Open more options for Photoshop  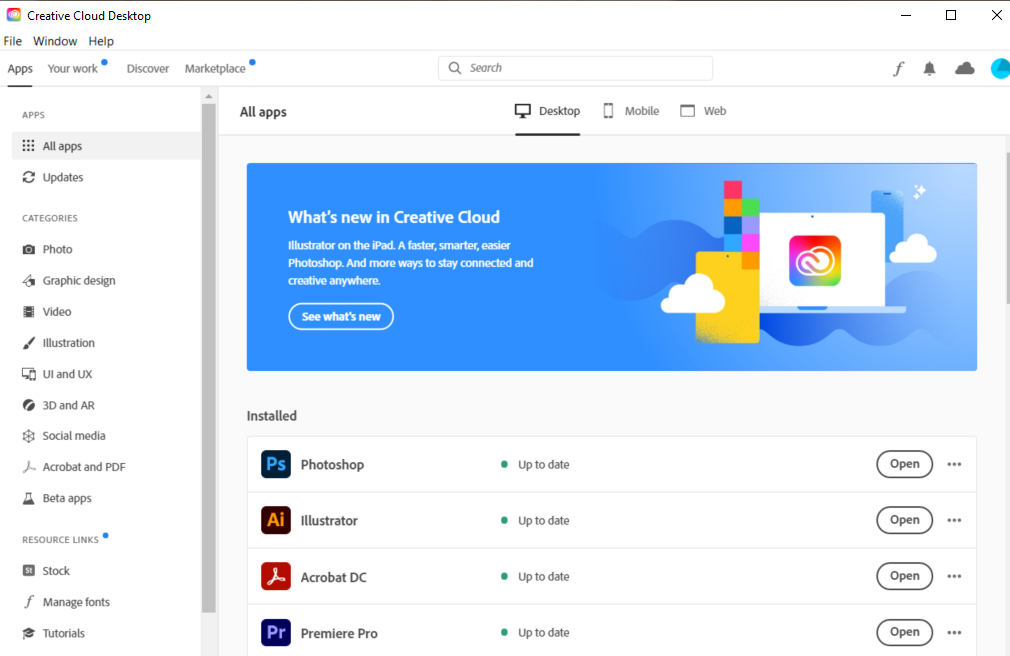point(954,464)
